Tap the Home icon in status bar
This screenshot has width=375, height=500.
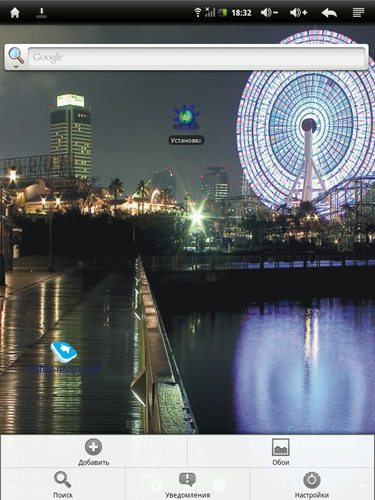15,13
